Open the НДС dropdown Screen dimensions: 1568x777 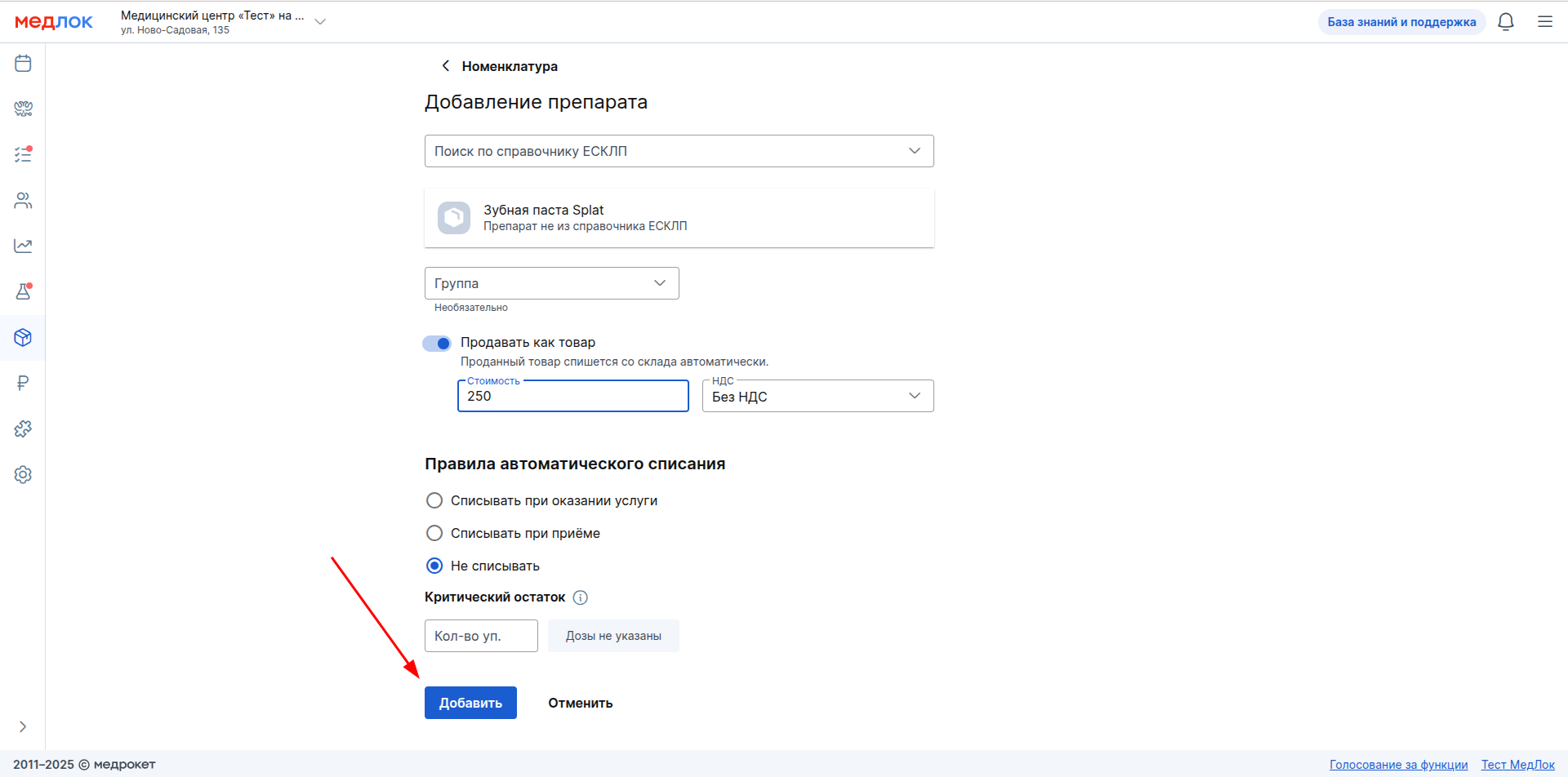click(x=817, y=396)
